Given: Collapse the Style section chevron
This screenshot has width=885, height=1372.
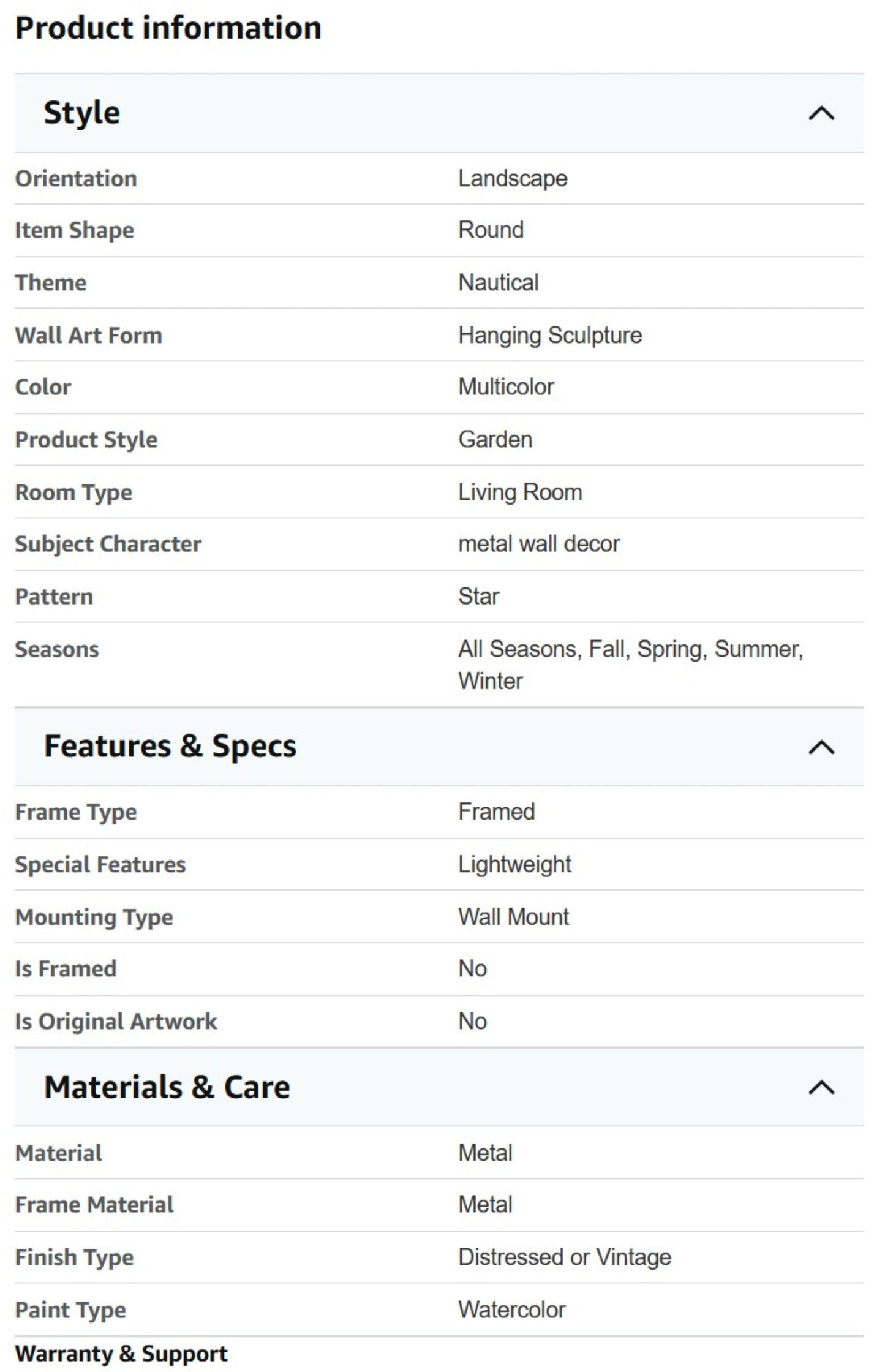Looking at the screenshot, I should tap(821, 113).
